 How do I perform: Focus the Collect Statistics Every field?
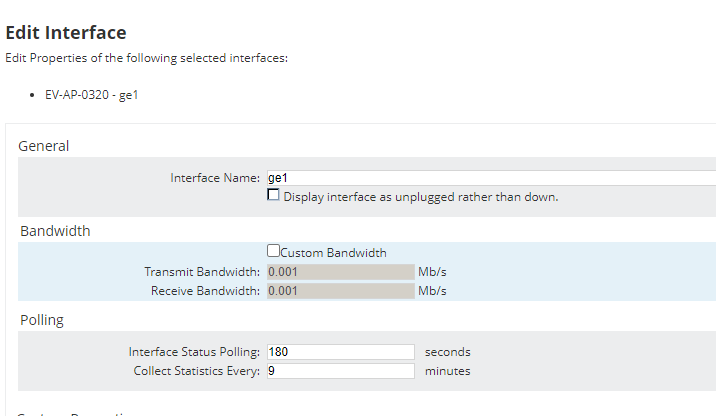(340, 371)
